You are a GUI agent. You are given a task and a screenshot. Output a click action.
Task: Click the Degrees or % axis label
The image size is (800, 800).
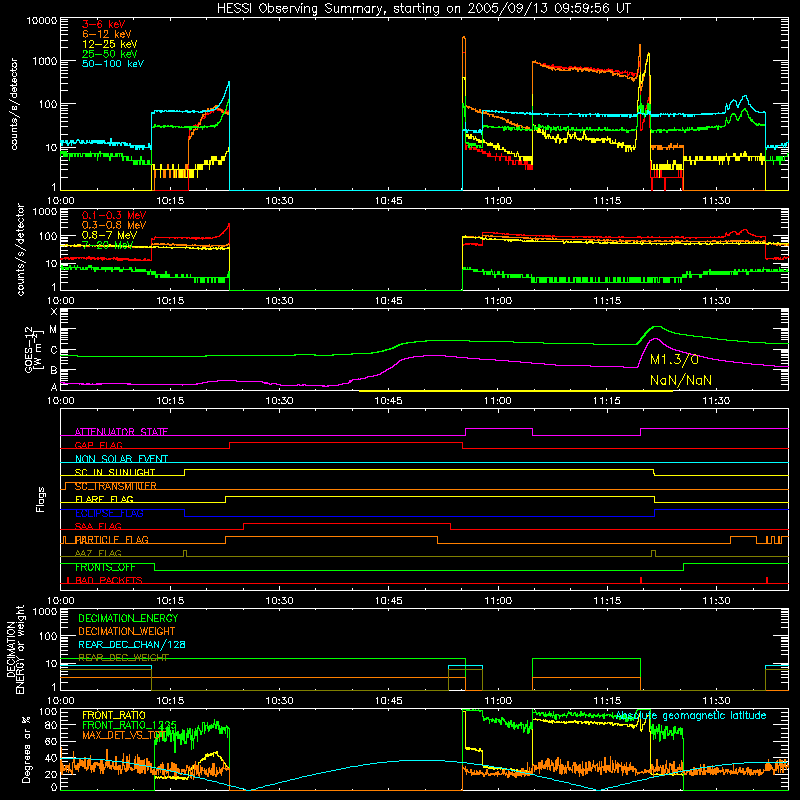pyautogui.click(x=26, y=749)
